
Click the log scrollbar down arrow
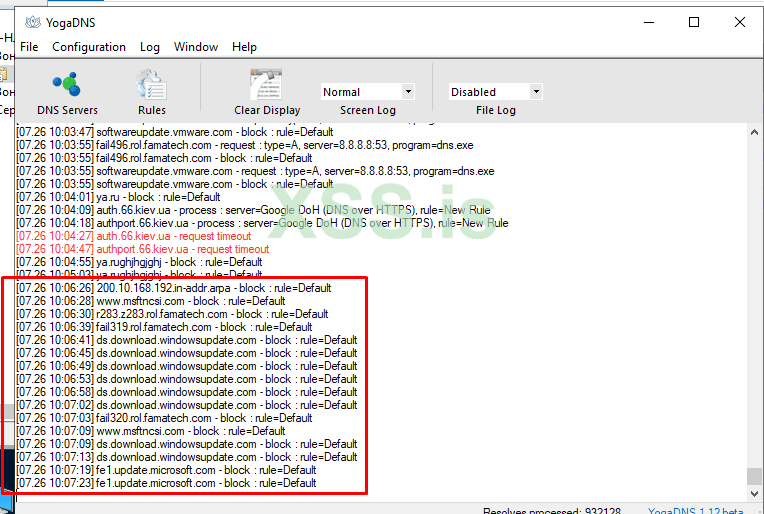tap(754, 494)
